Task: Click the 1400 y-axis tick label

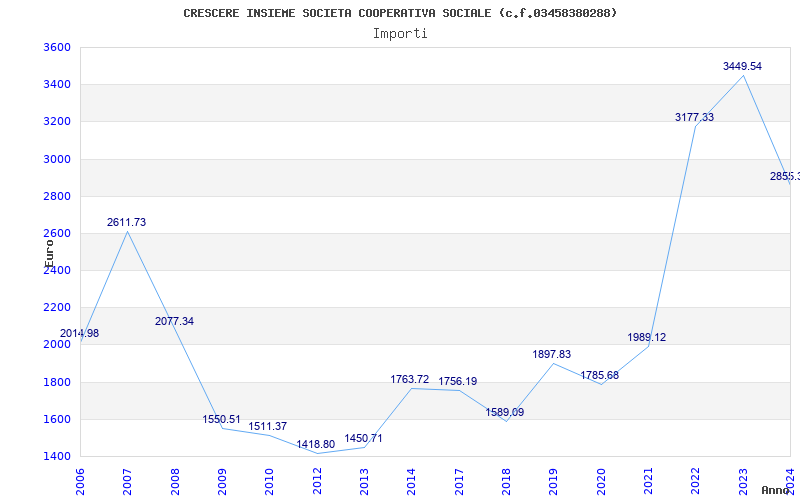Action: (x=58, y=456)
